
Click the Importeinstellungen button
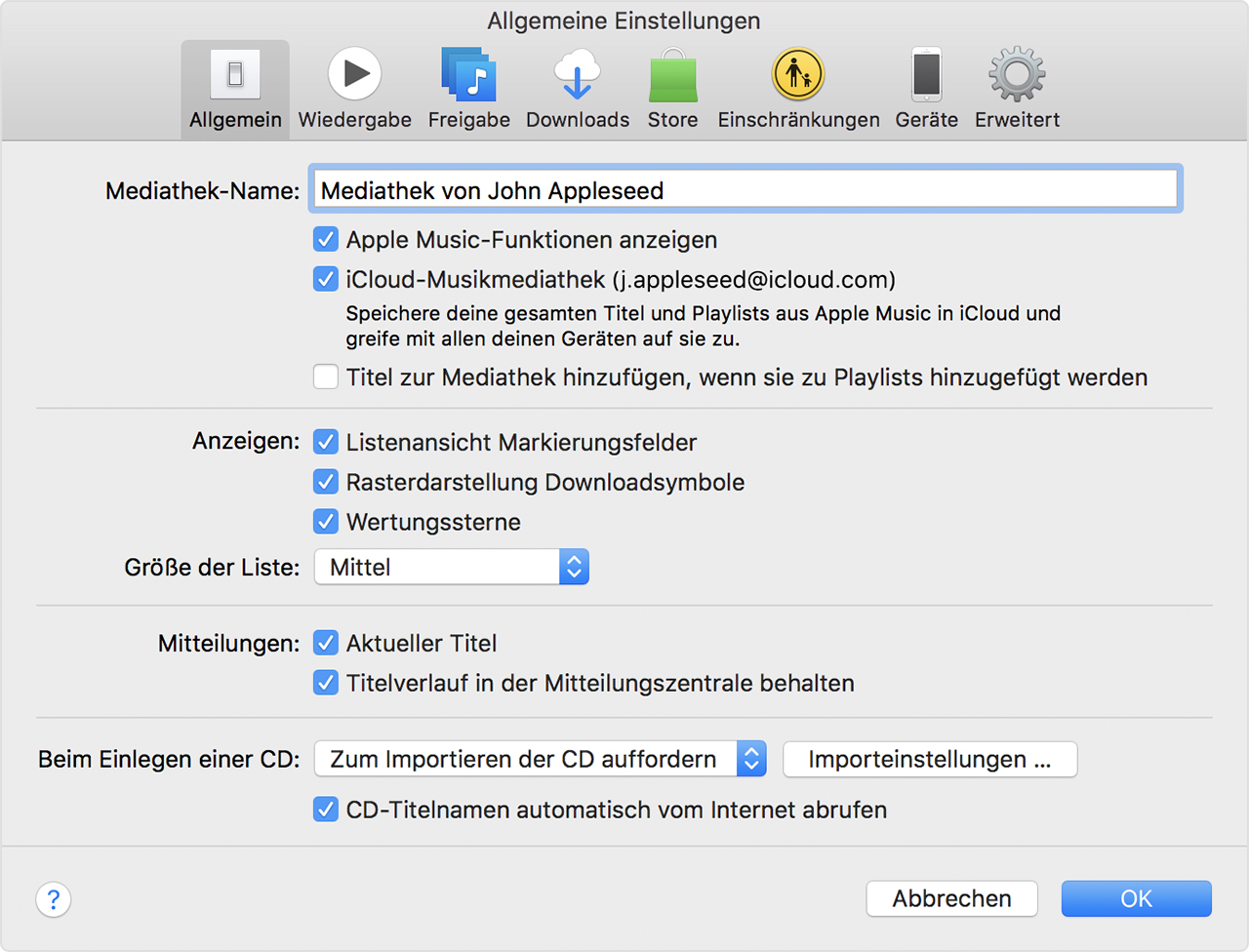(929, 760)
